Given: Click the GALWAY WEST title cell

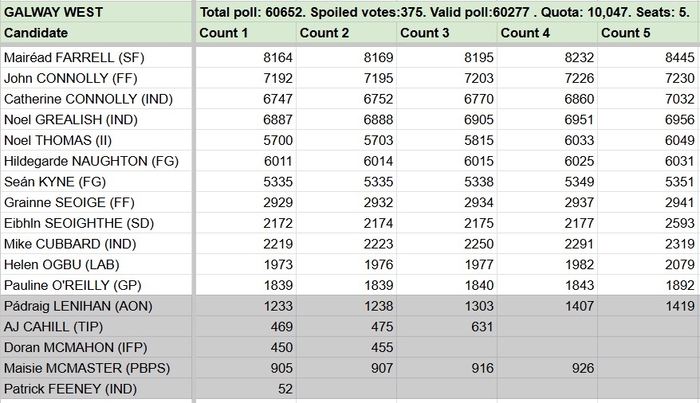Looking at the screenshot, I should pos(97,12).
